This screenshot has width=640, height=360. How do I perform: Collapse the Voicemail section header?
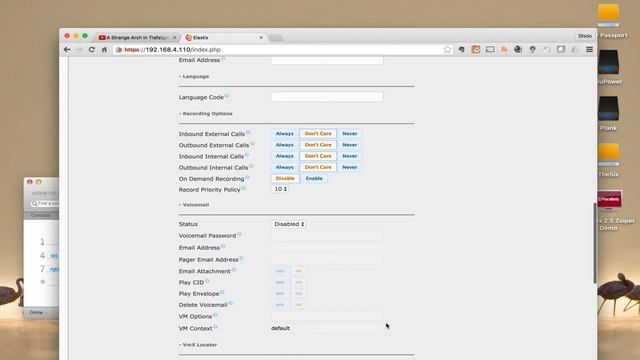click(x=194, y=204)
